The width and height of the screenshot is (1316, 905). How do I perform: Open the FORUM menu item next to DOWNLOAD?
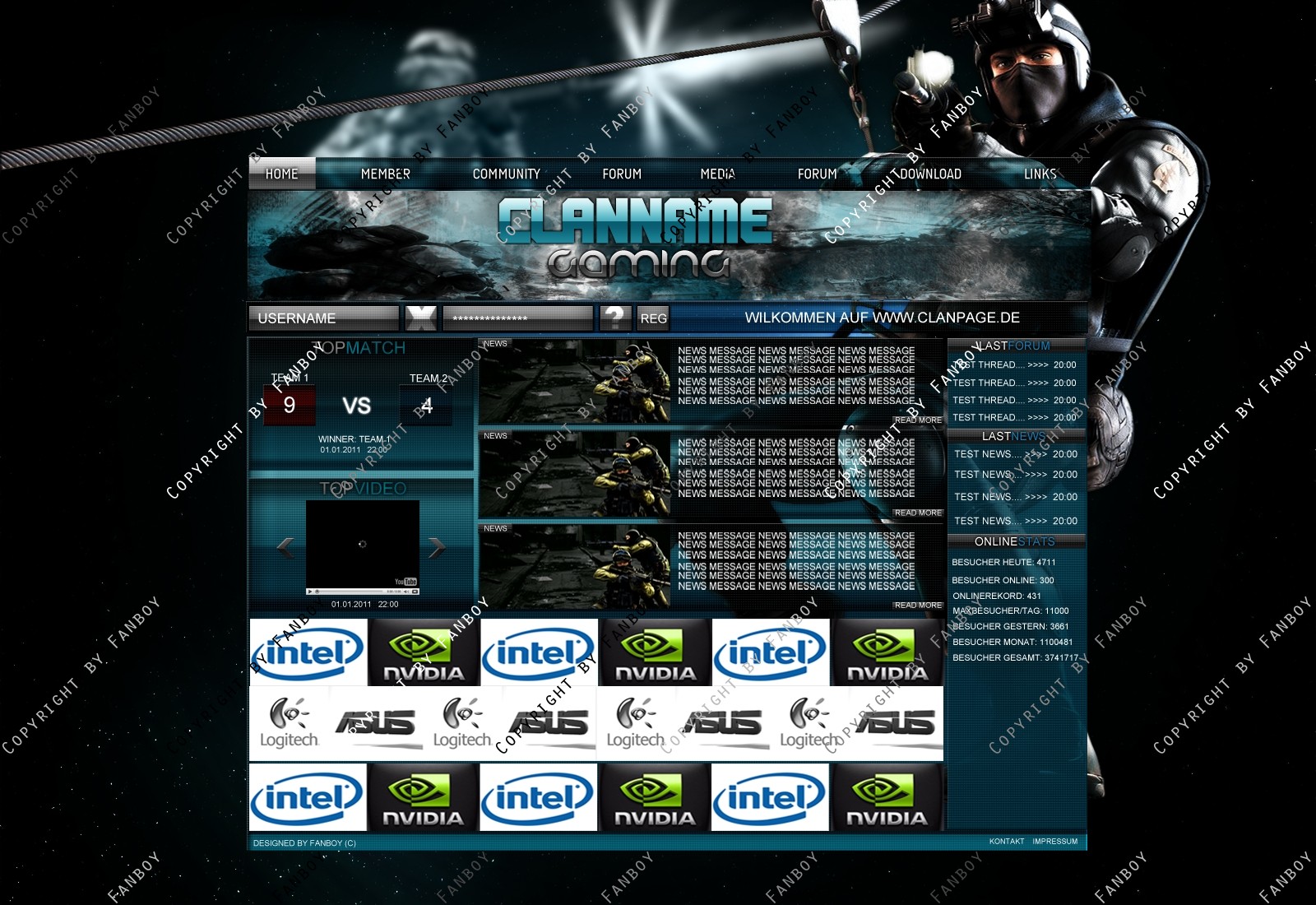(x=817, y=174)
